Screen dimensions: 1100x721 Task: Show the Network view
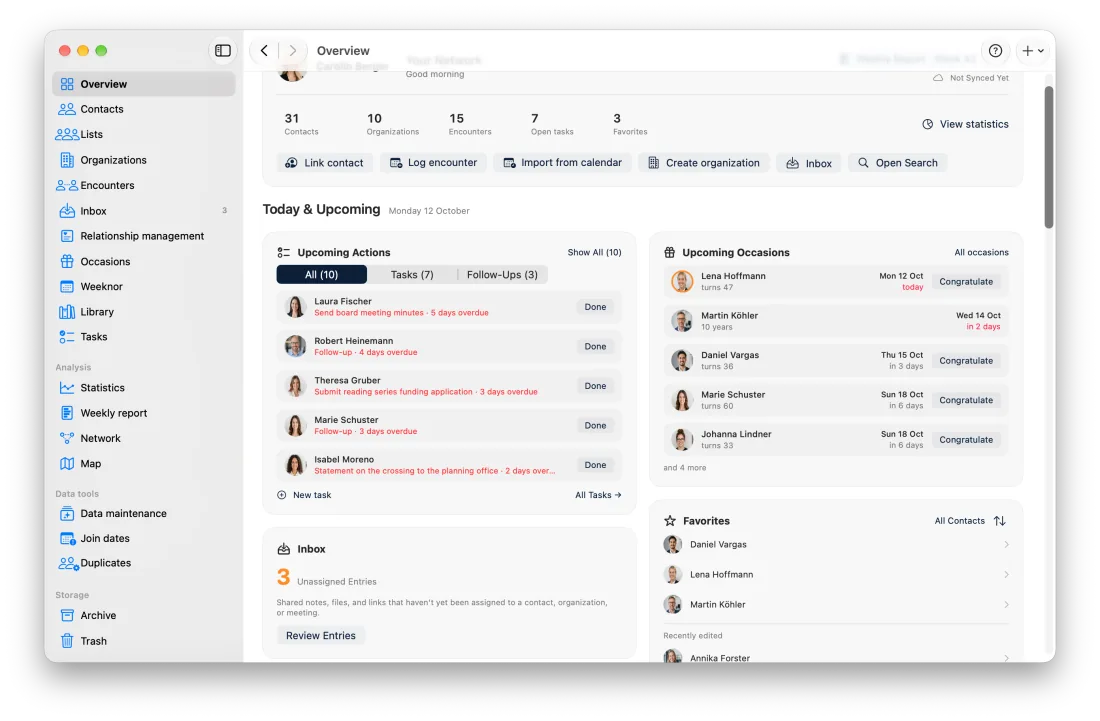click(x=144, y=438)
